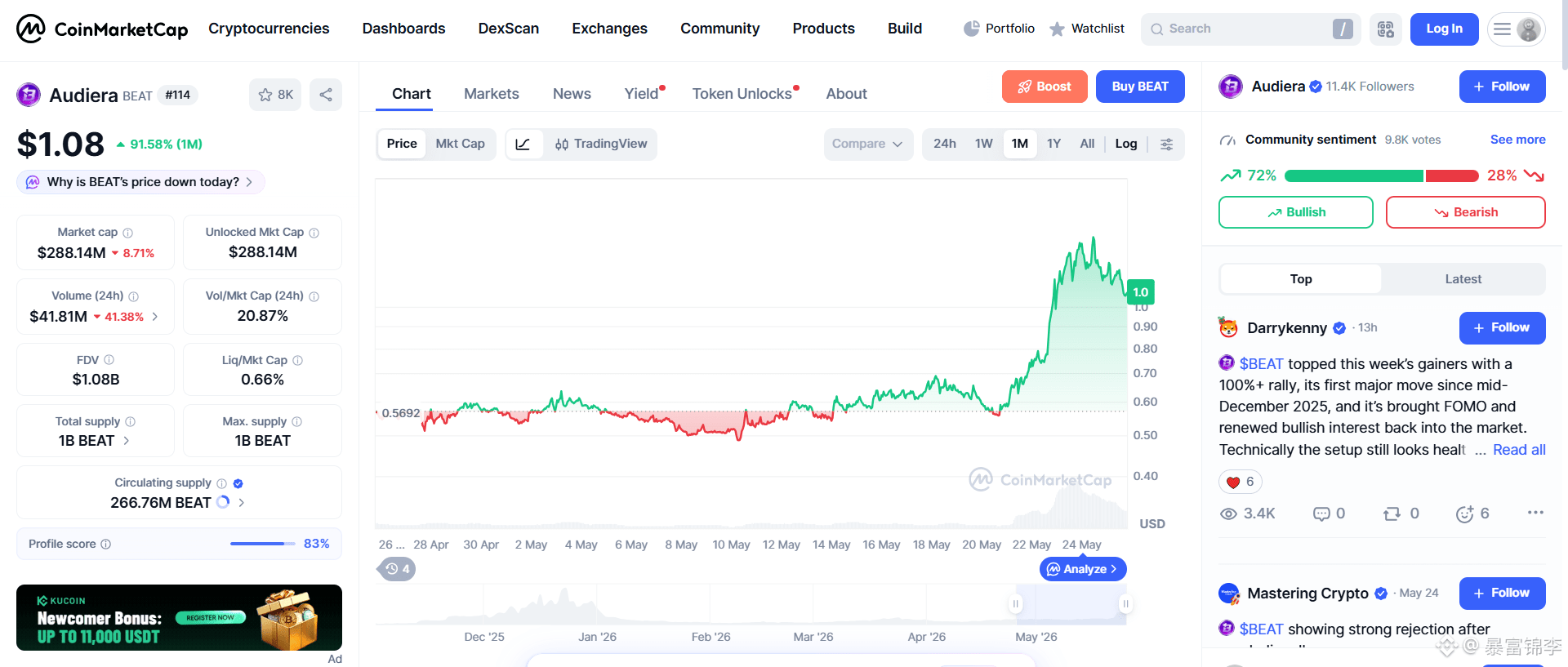Screen dimensions: 1568x667
Task: Click the Total supply info icon
Action: coord(131,422)
